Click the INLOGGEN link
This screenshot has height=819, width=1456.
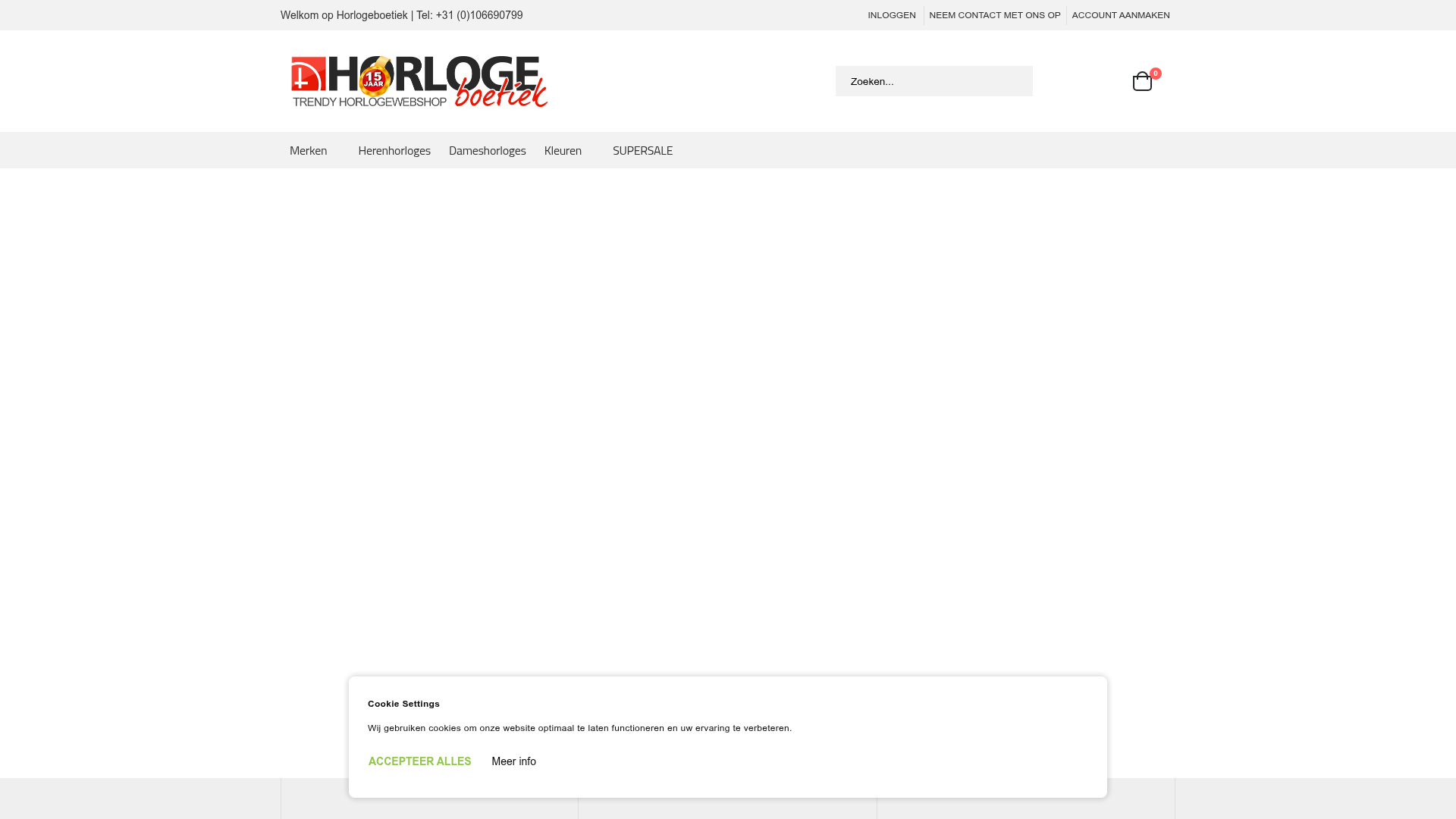892,15
